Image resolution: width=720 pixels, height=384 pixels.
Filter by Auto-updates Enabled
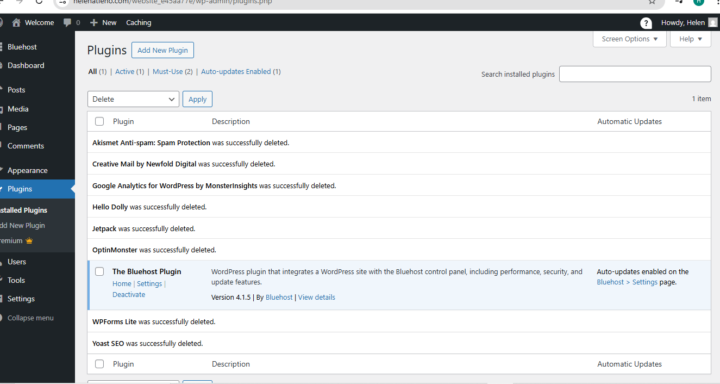click(236, 72)
